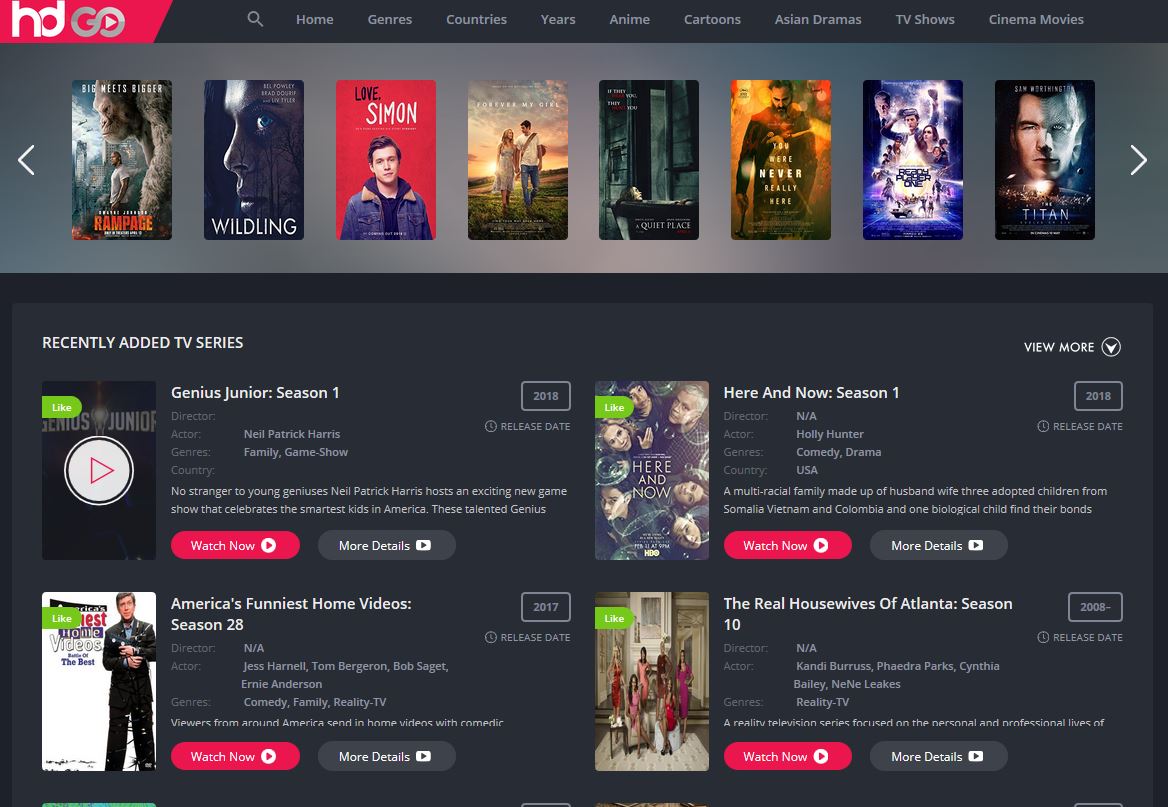Open Cinema Movies section
1168x807 pixels.
click(x=1036, y=19)
